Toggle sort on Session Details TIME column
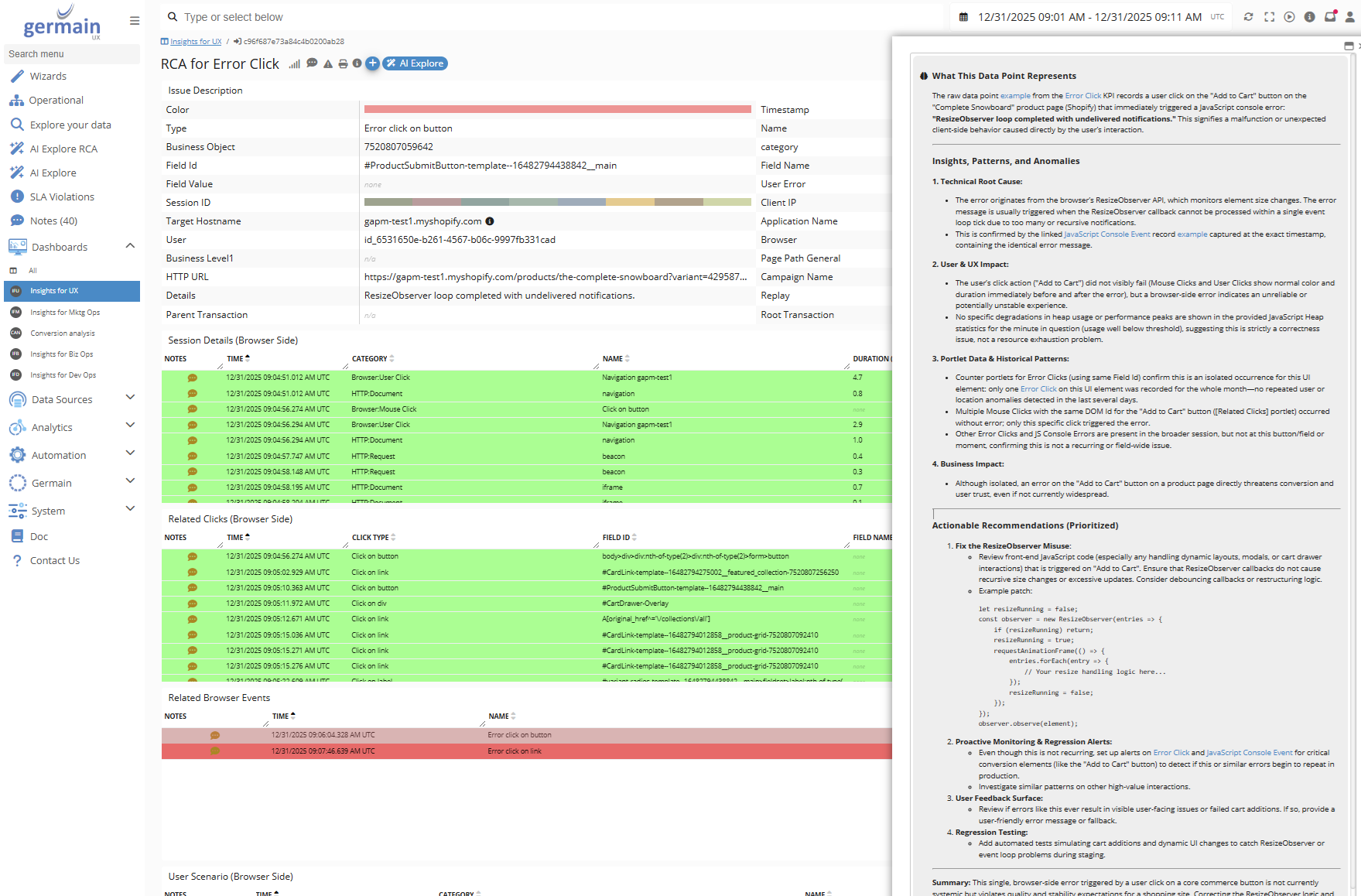 click(x=238, y=359)
